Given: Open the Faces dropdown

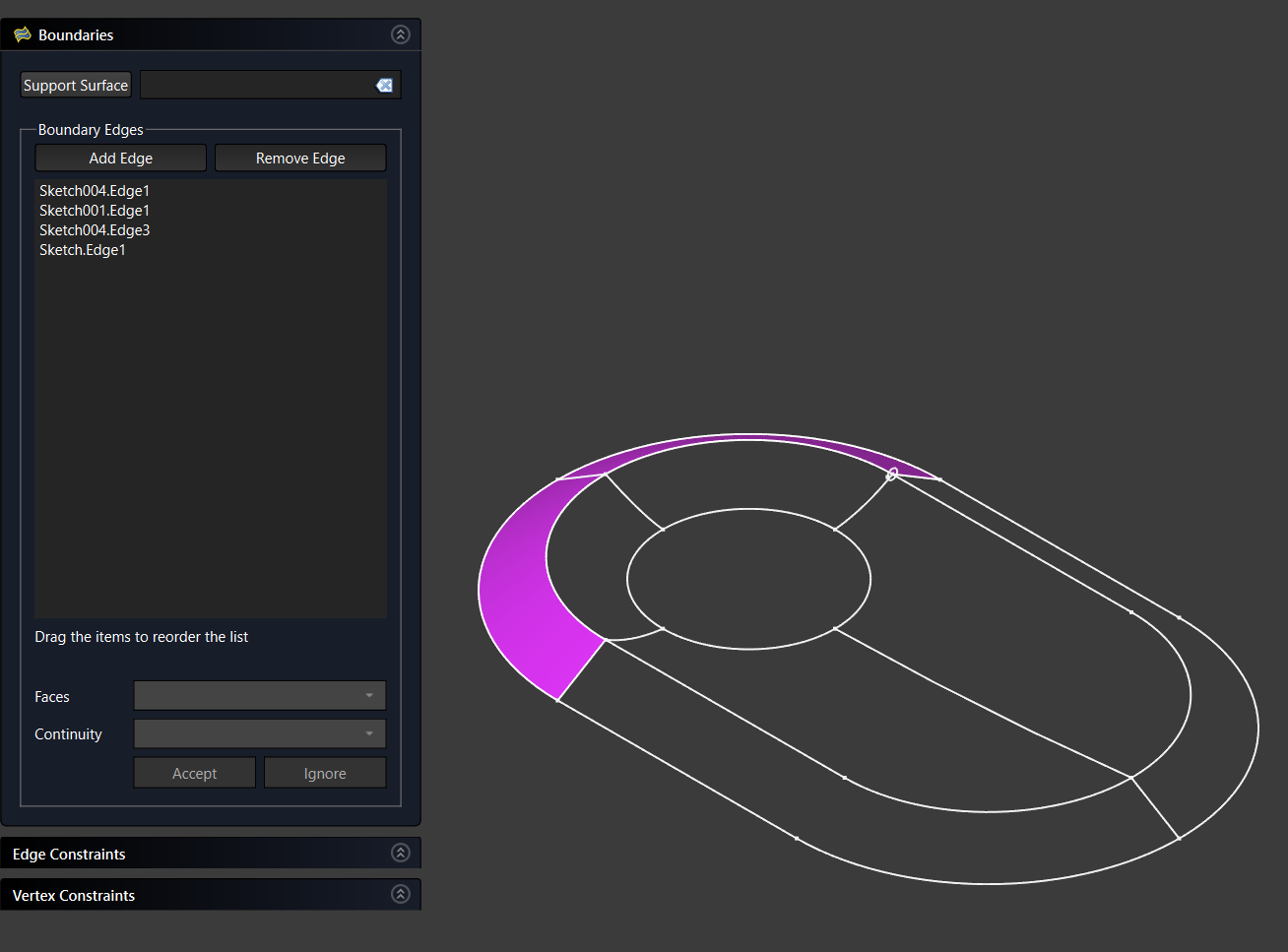Looking at the screenshot, I should click(260, 696).
